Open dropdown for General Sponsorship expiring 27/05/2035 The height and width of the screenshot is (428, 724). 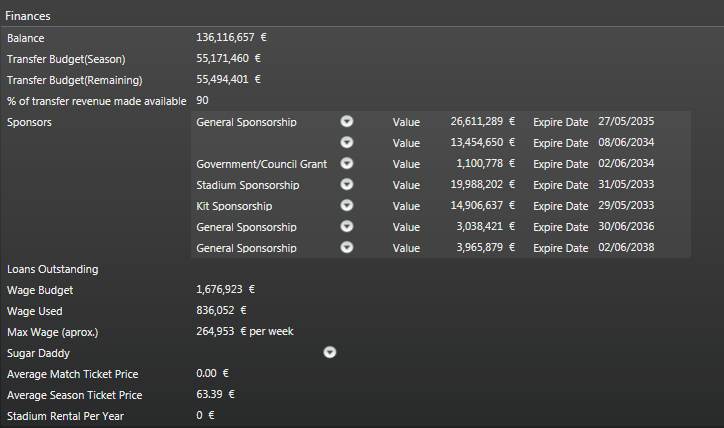347,121
